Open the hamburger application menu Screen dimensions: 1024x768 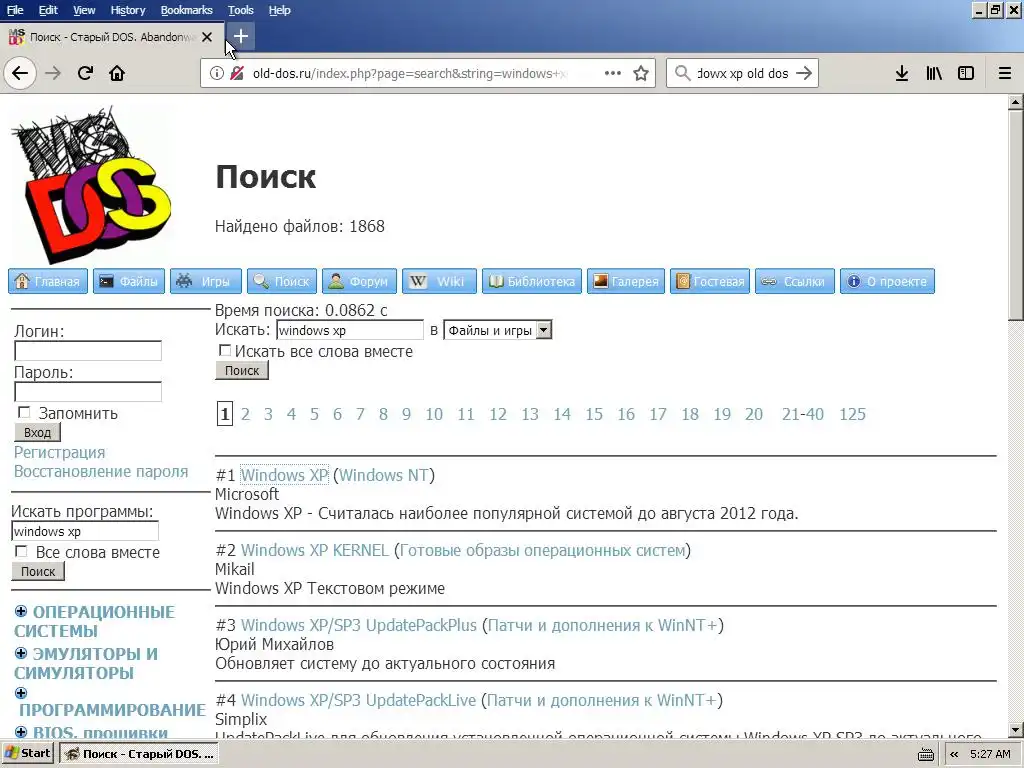(x=1005, y=73)
